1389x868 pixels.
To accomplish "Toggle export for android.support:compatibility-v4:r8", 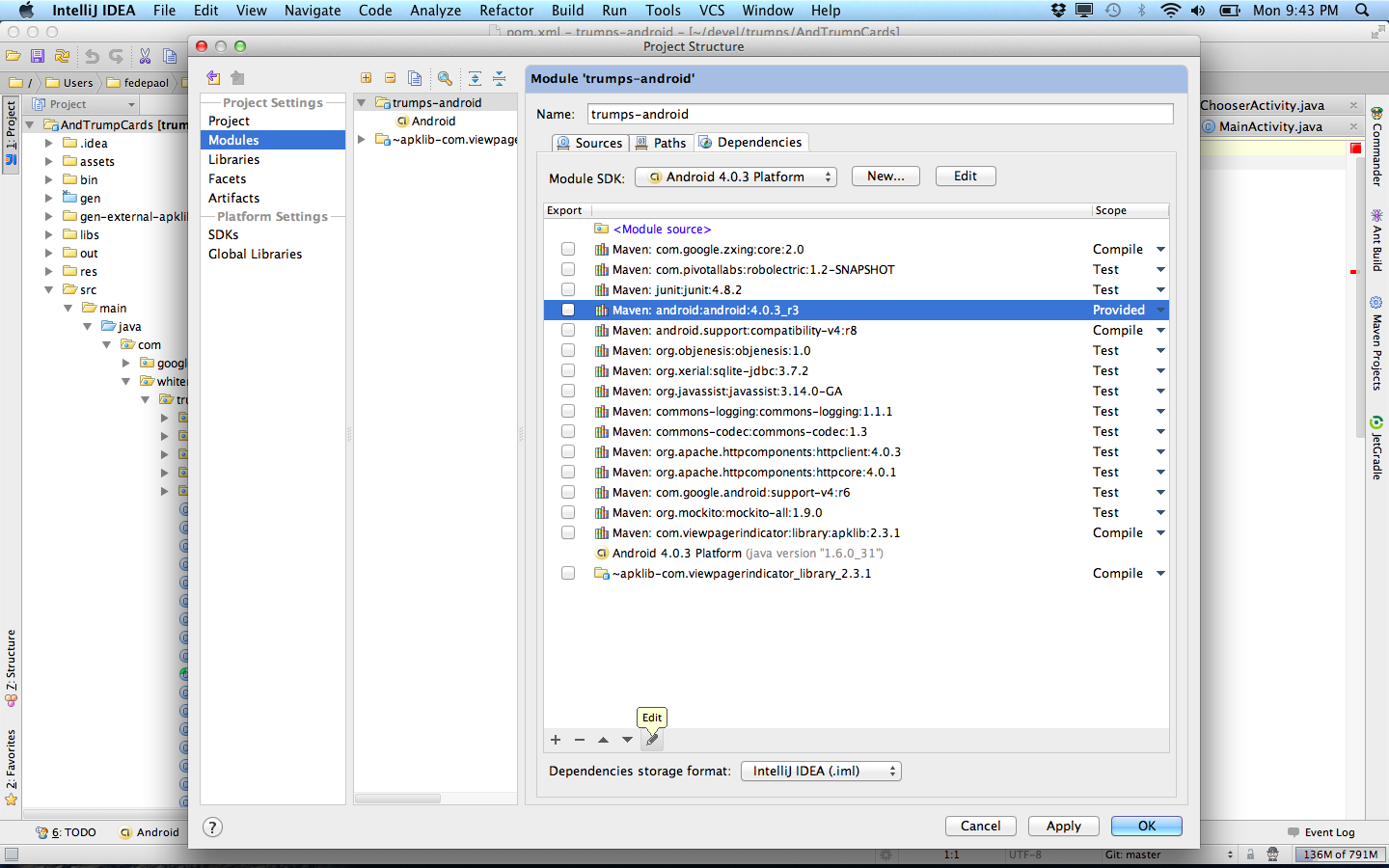I will point(568,330).
